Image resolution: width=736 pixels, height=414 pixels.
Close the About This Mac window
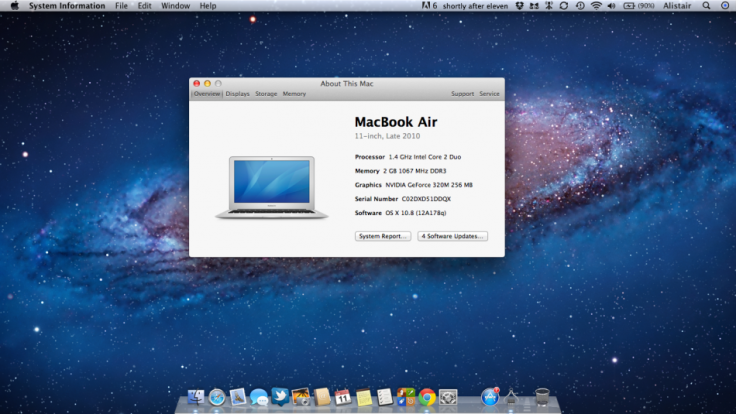197,84
